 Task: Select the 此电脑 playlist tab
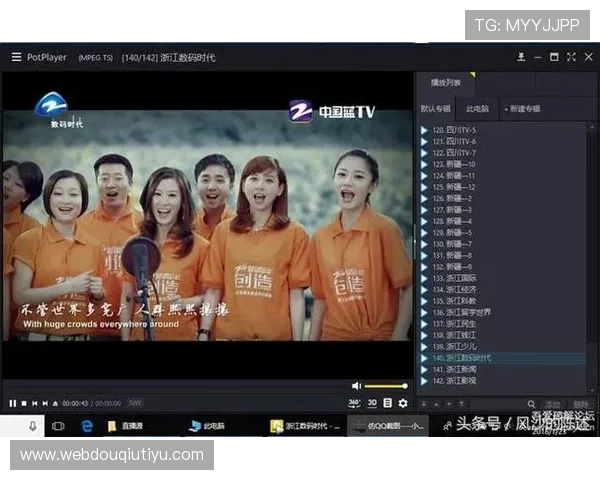coord(477,108)
